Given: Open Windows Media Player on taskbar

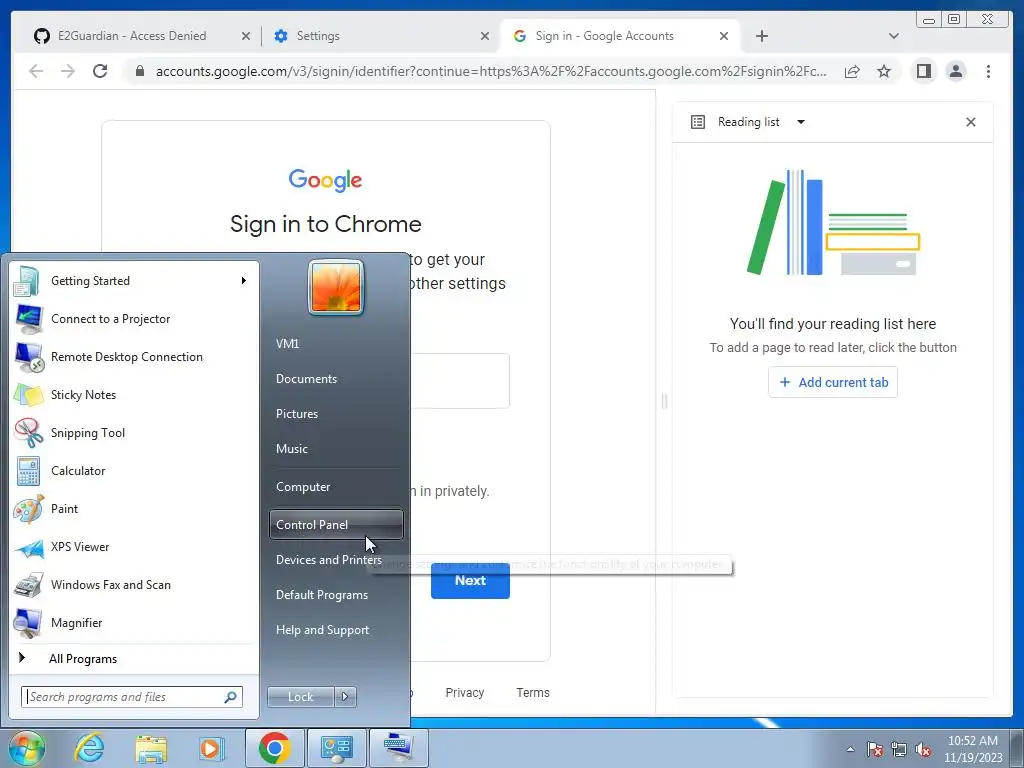Looking at the screenshot, I should [x=212, y=748].
